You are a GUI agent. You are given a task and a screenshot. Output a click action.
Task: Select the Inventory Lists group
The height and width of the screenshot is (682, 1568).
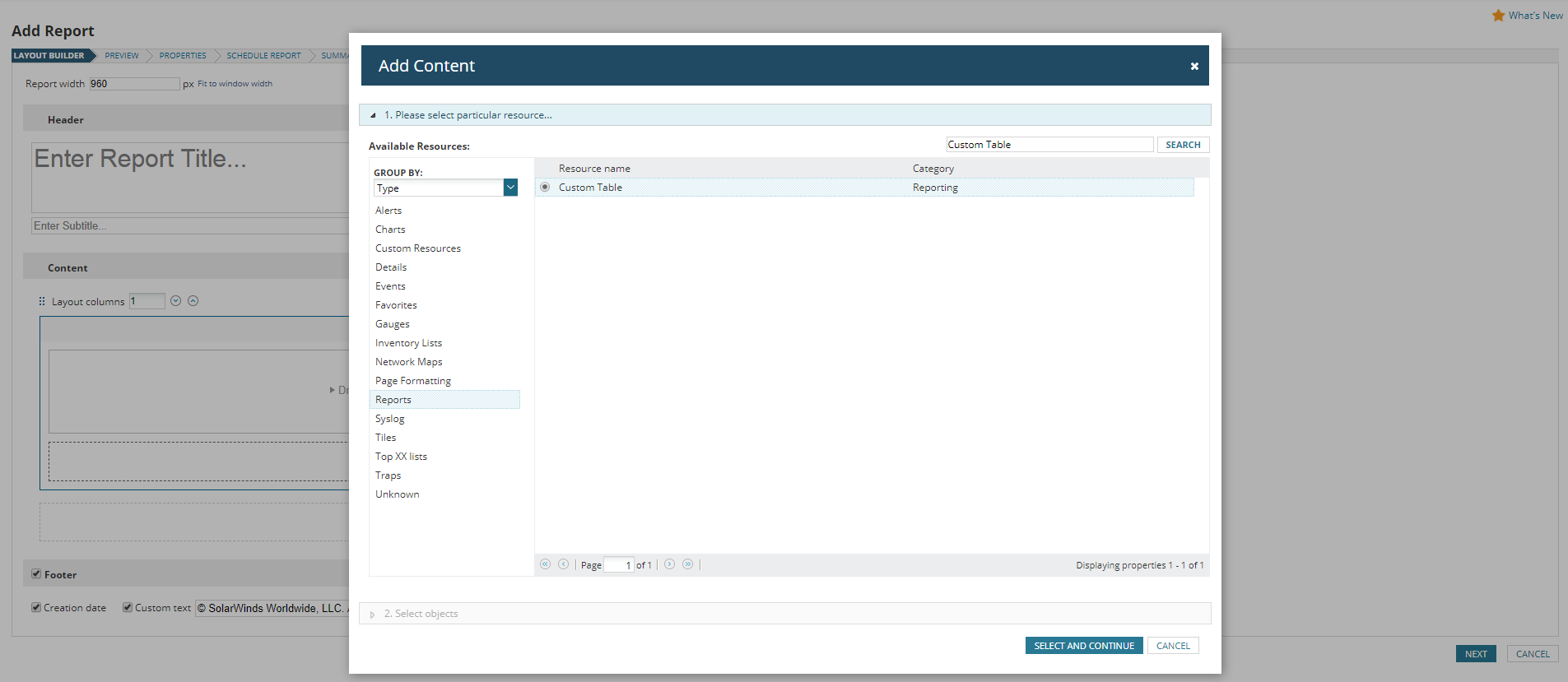click(409, 343)
